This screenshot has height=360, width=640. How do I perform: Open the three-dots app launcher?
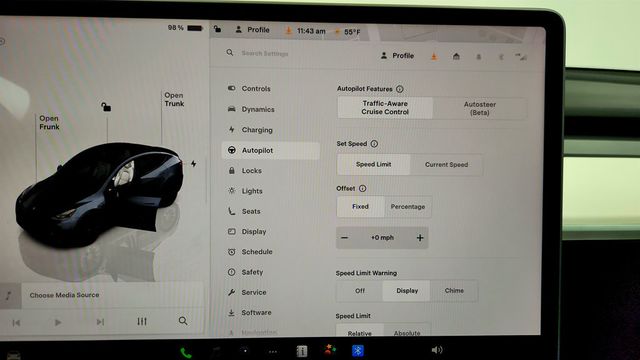pos(273,351)
